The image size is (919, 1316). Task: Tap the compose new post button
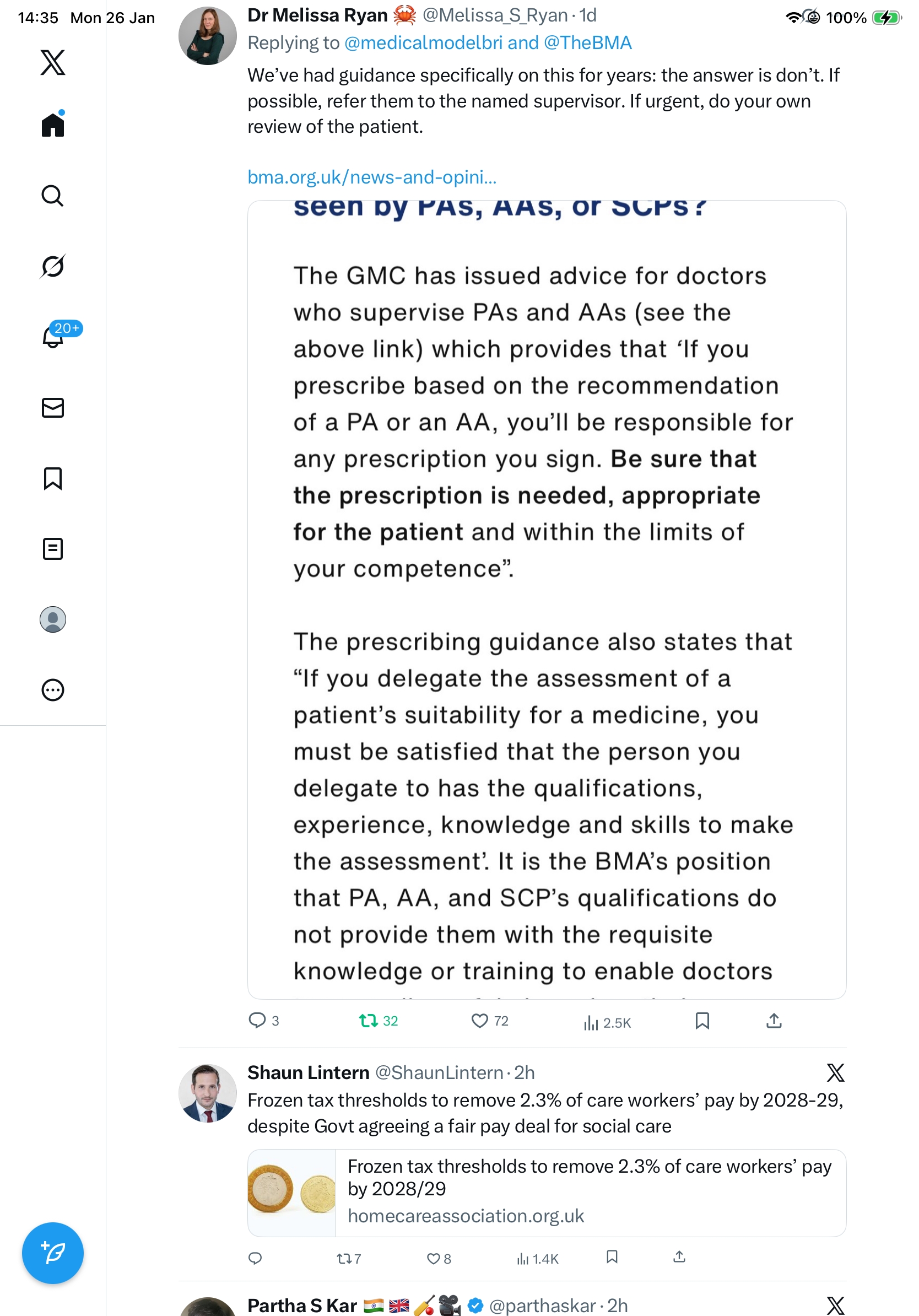click(53, 1253)
